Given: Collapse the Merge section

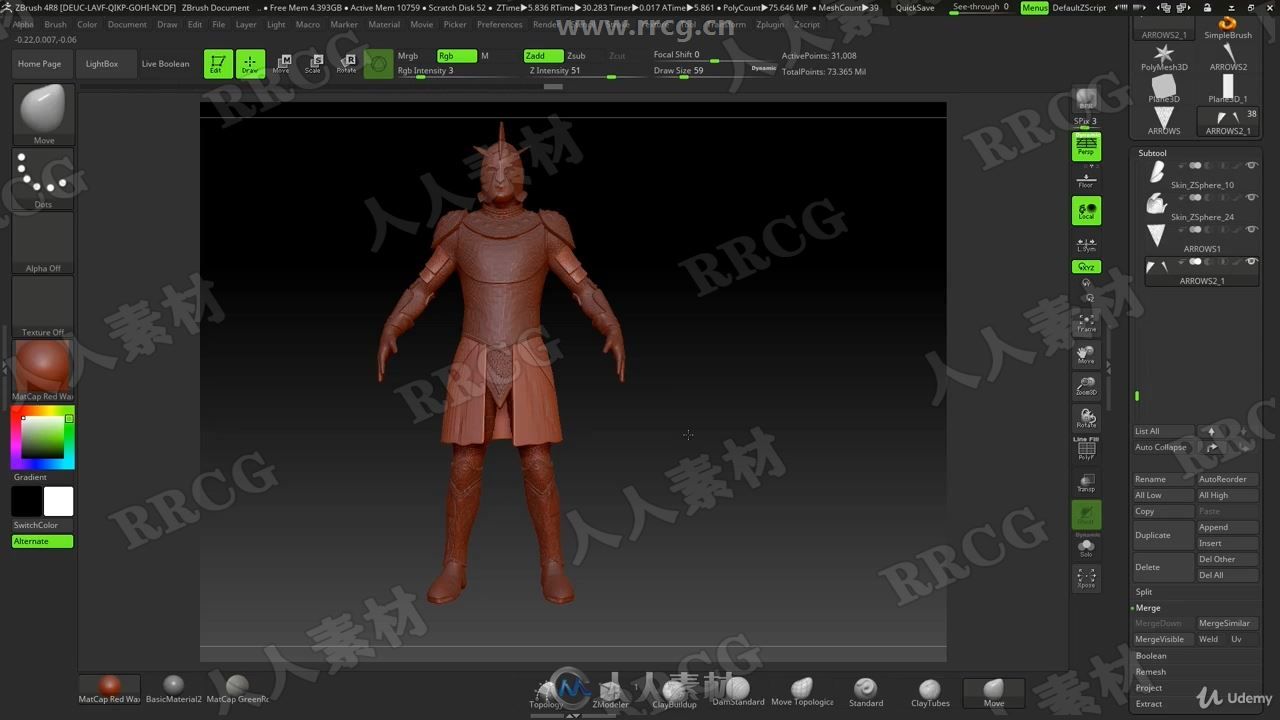Looking at the screenshot, I should pyautogui.click(x=1148, y=608).
